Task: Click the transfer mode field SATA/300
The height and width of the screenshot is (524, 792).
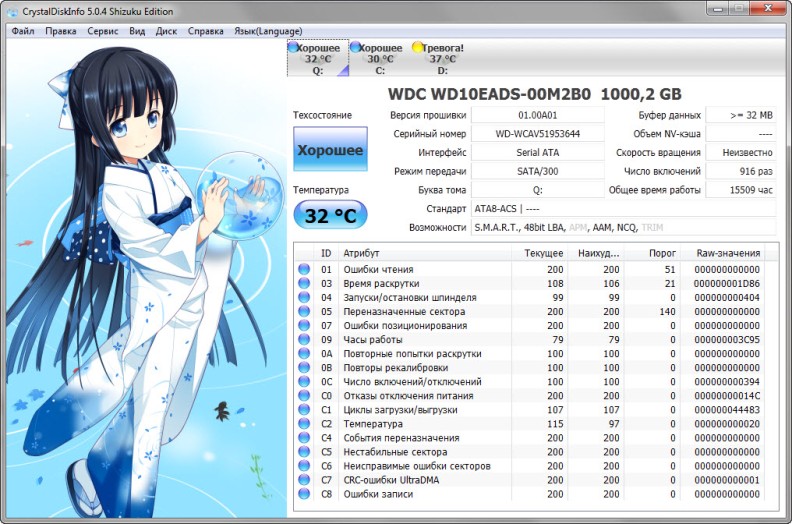Action: pyautogui.click(x=537, y=171)
